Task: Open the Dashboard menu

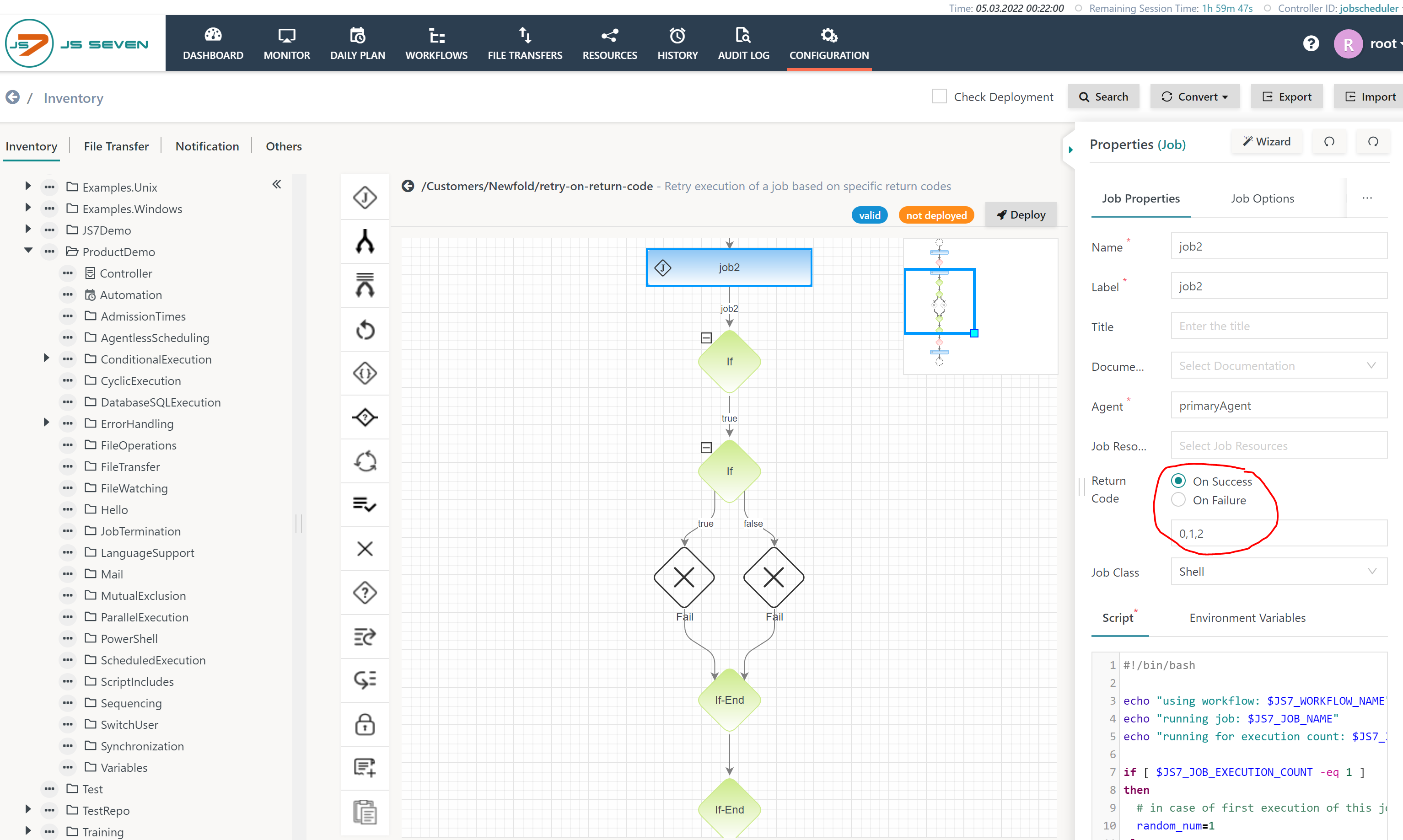Action: point(213,43)
